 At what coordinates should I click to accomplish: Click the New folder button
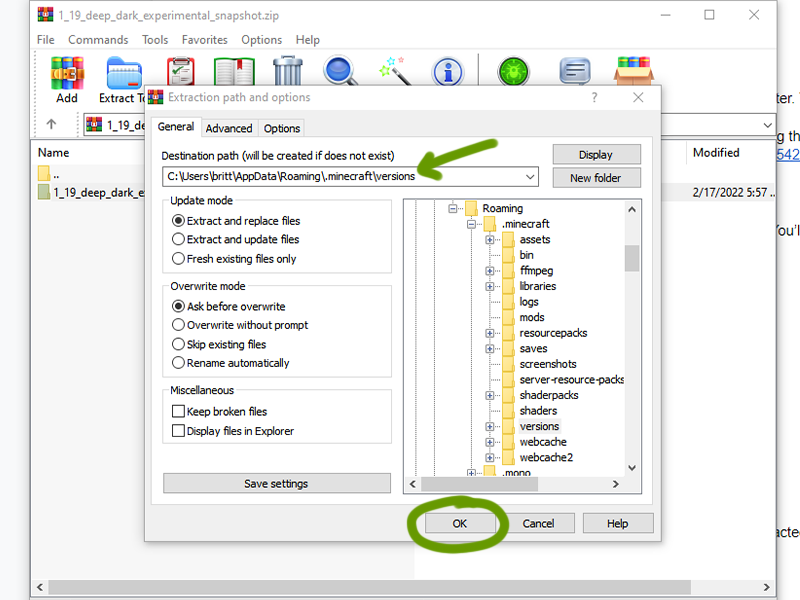click(x=595, y=178)
